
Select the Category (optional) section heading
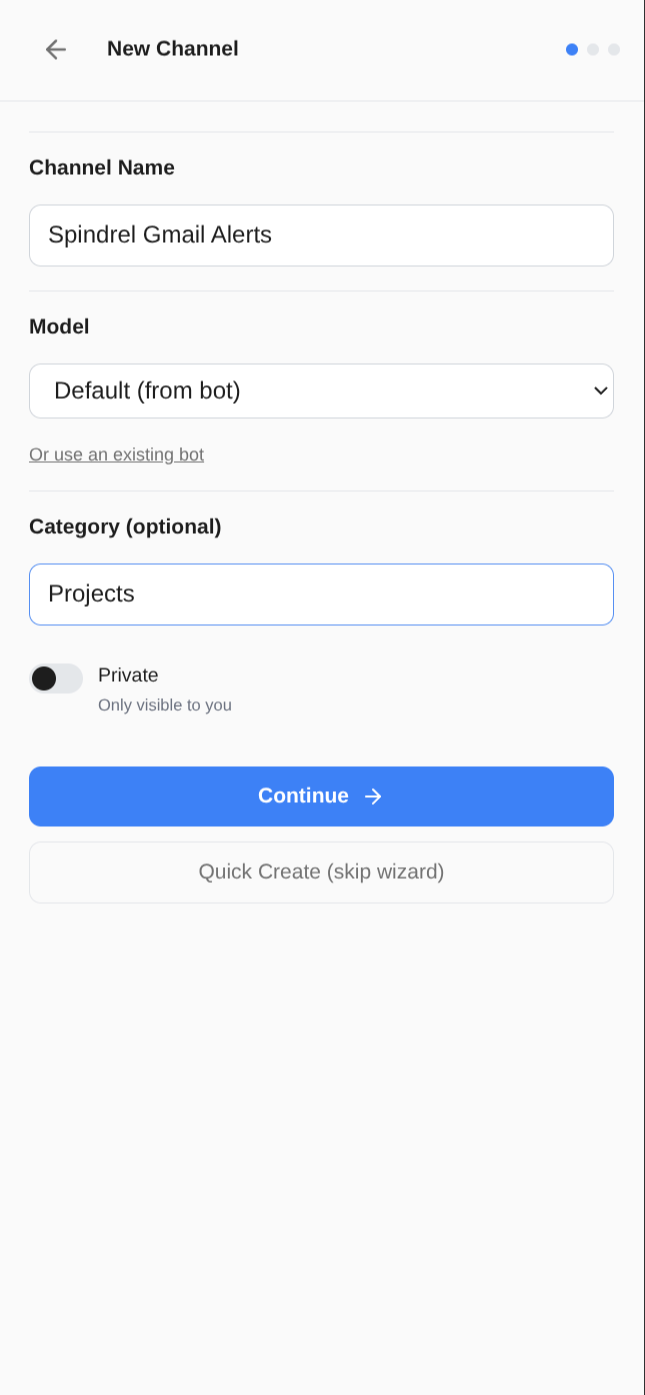(x=125, y=526)
